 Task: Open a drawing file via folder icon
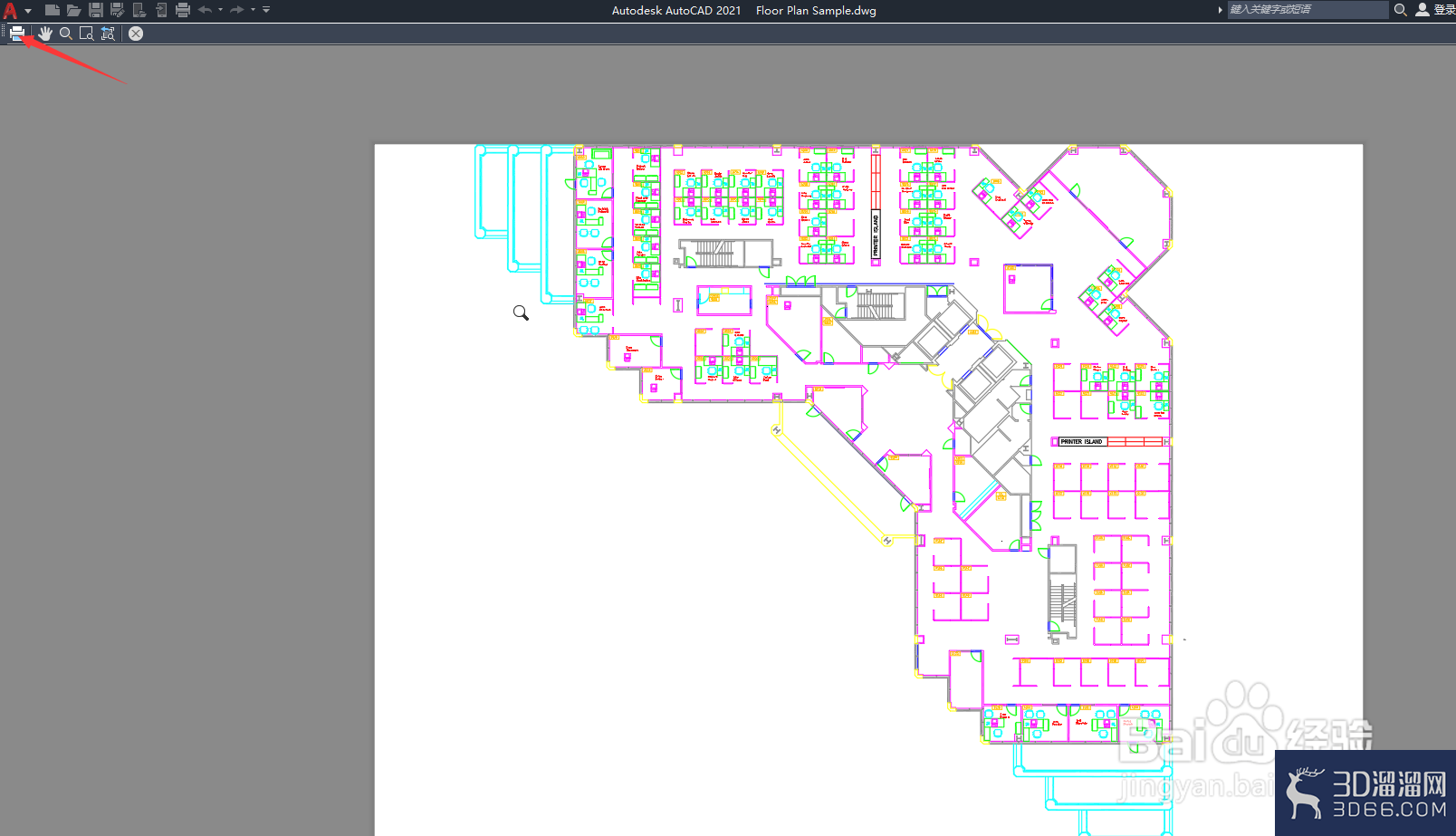click(x=74, y=10)
